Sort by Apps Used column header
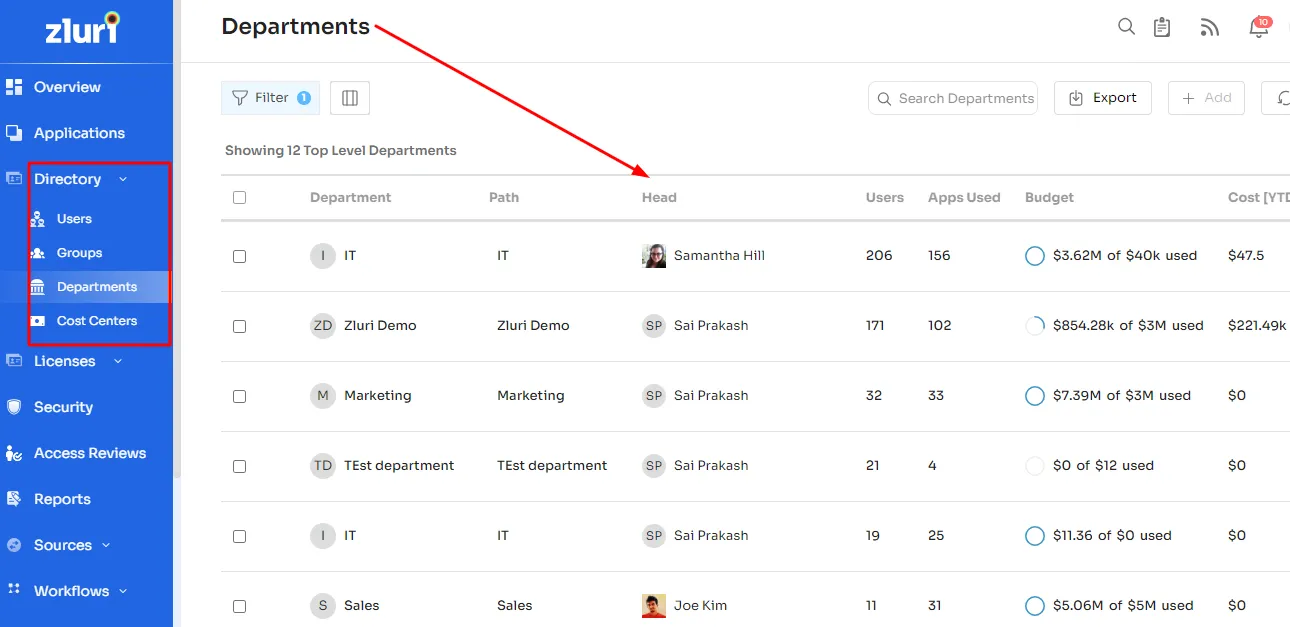Viewport: 1290px width, 627px height. click(964, 198)
